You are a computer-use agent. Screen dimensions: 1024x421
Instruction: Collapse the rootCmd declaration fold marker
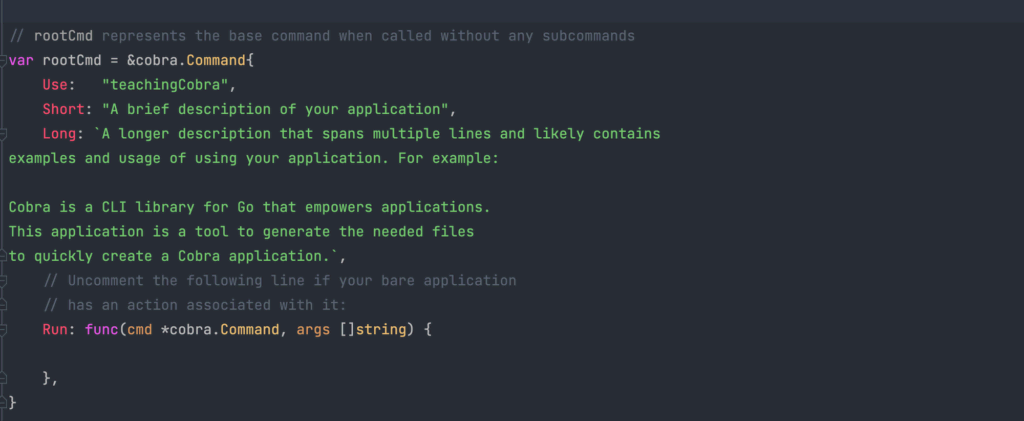point(4,60)
